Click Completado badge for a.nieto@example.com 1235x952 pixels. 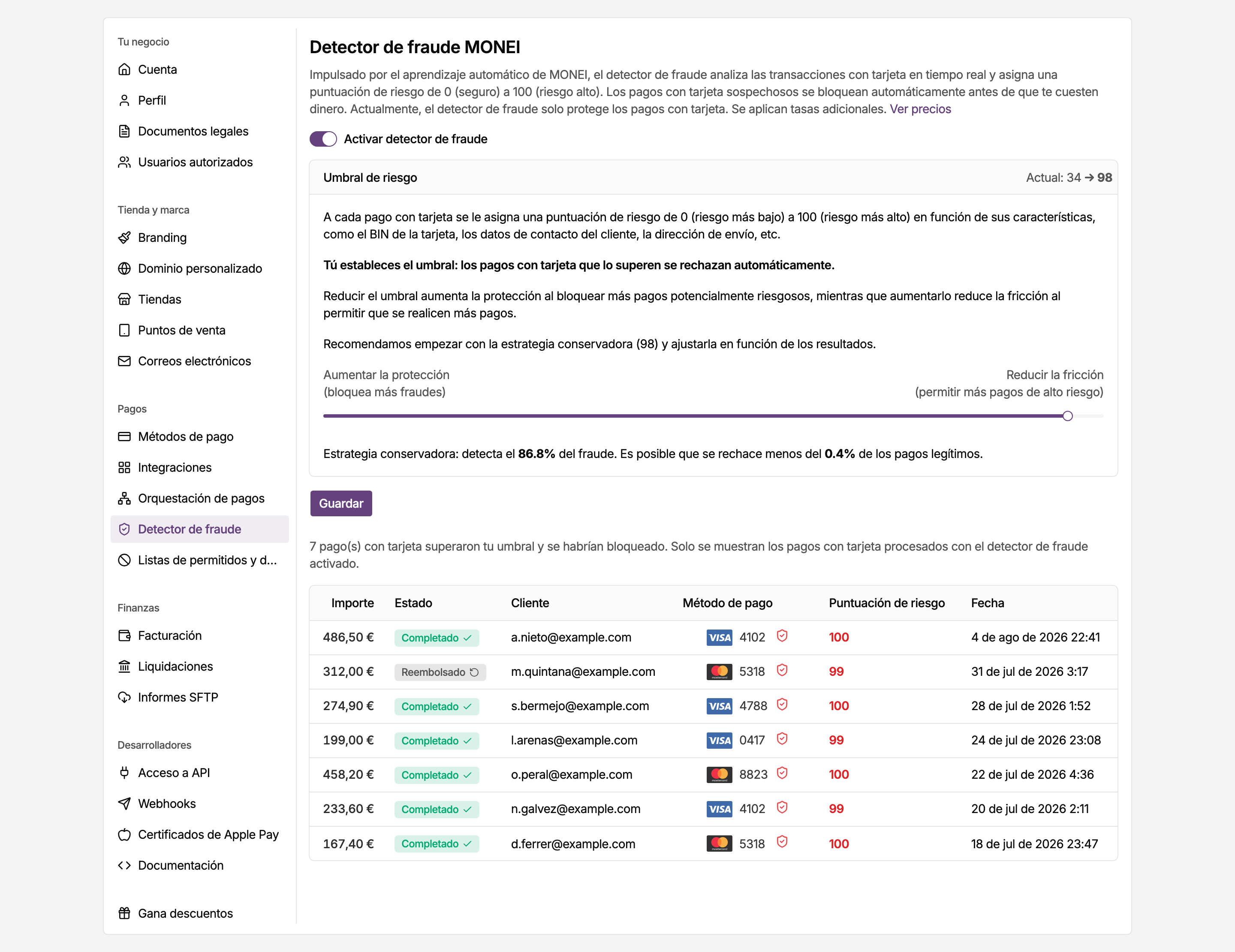(x=437, y=638)
